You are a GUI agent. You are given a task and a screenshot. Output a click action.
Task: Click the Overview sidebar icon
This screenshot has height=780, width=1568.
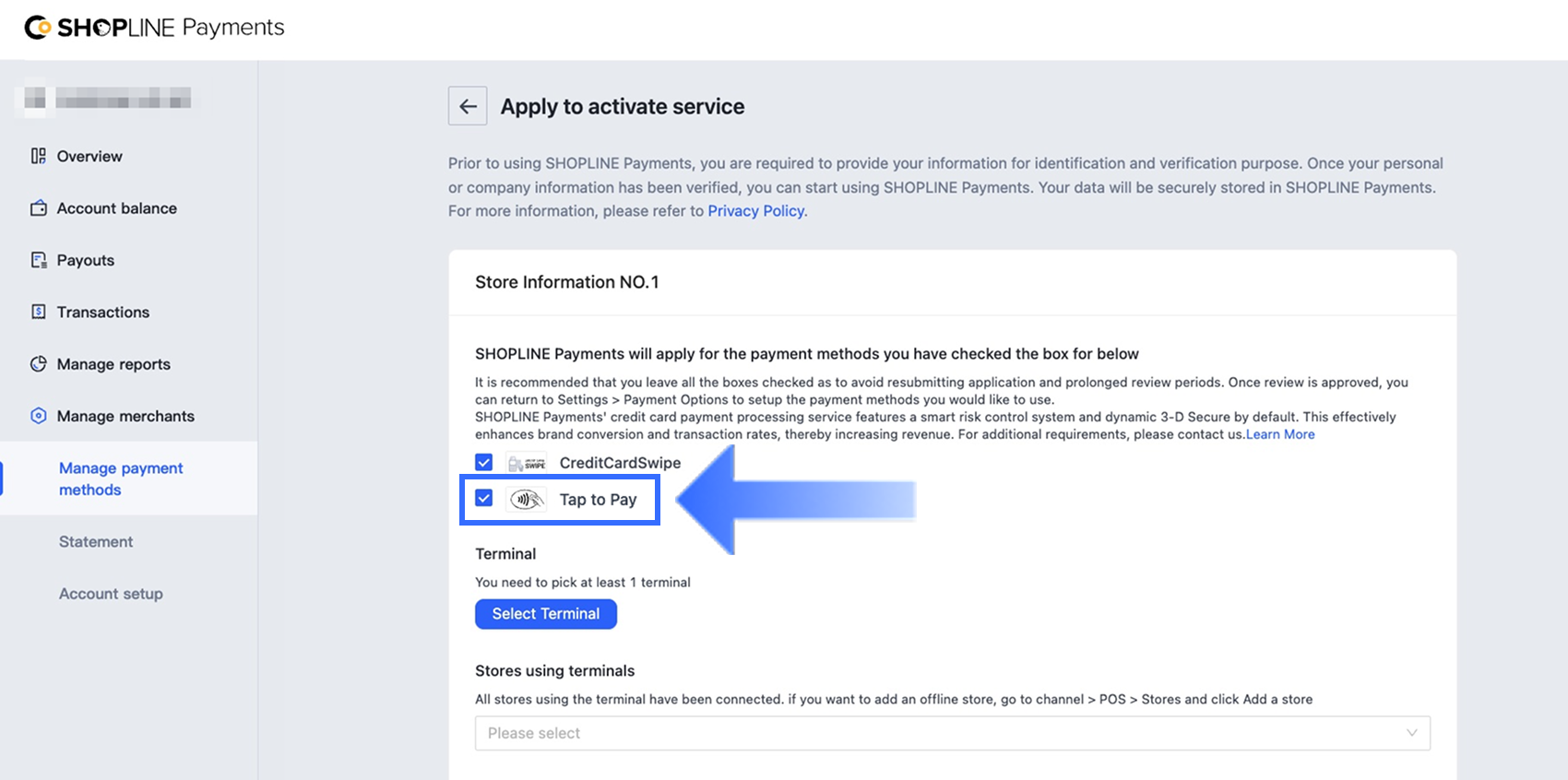[x=38, y=156]
